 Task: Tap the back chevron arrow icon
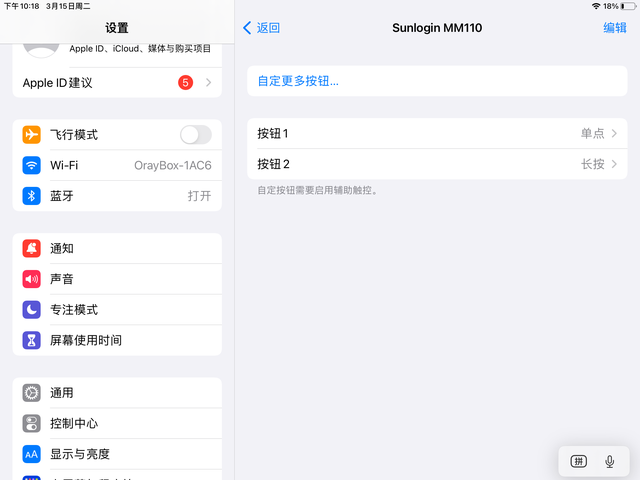(247, 28)
